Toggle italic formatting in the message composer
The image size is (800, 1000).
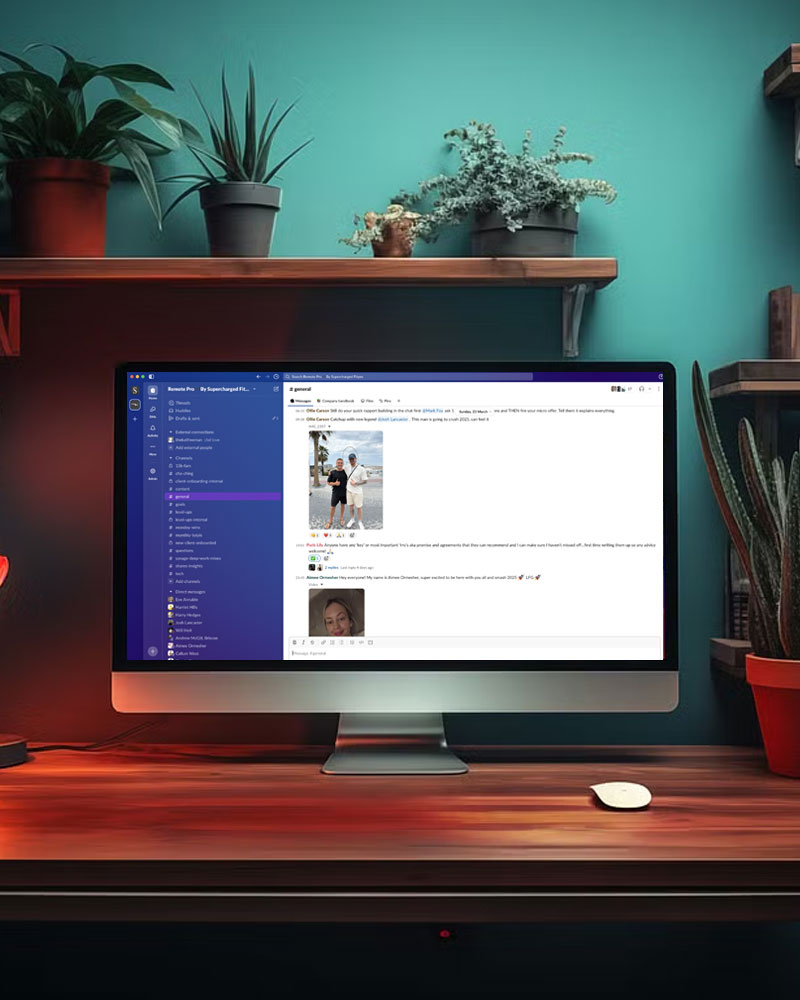(x=303, y=642)
